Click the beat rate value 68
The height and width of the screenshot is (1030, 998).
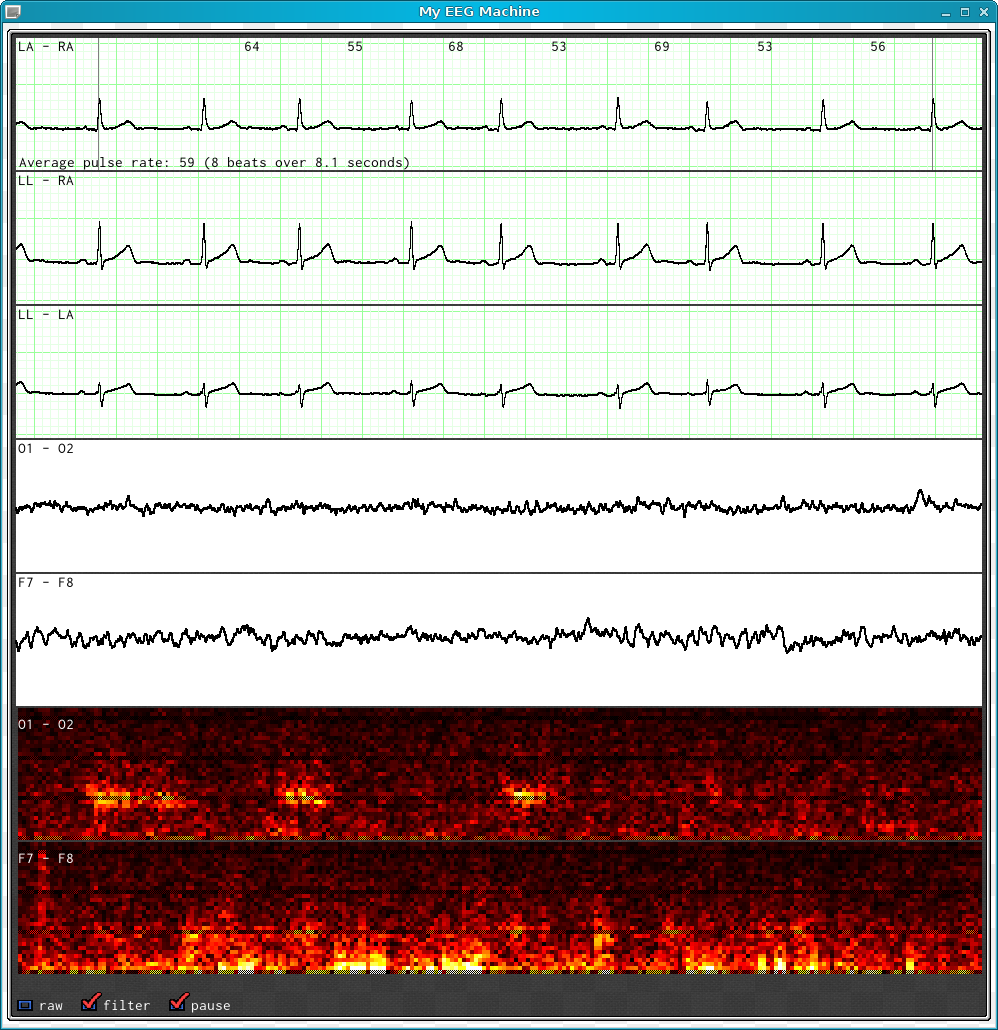pyautogui.click(x=456, y=47)
